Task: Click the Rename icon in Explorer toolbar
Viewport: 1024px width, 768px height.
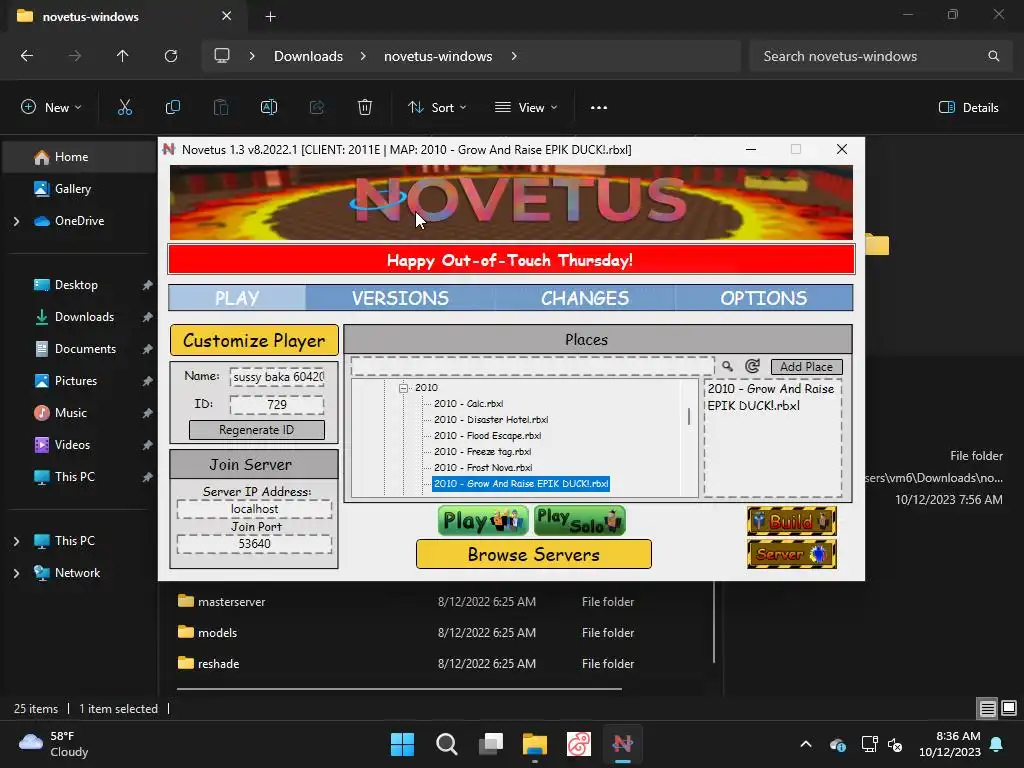Action: (269, 108)
